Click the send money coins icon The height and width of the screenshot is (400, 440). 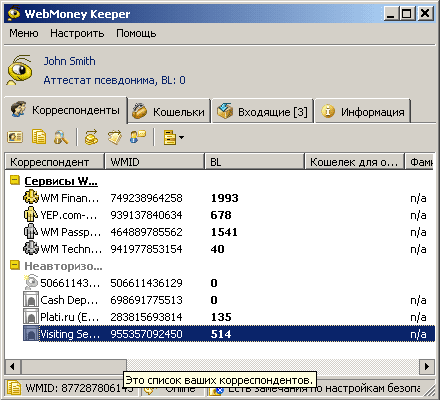tap(91, 137)
